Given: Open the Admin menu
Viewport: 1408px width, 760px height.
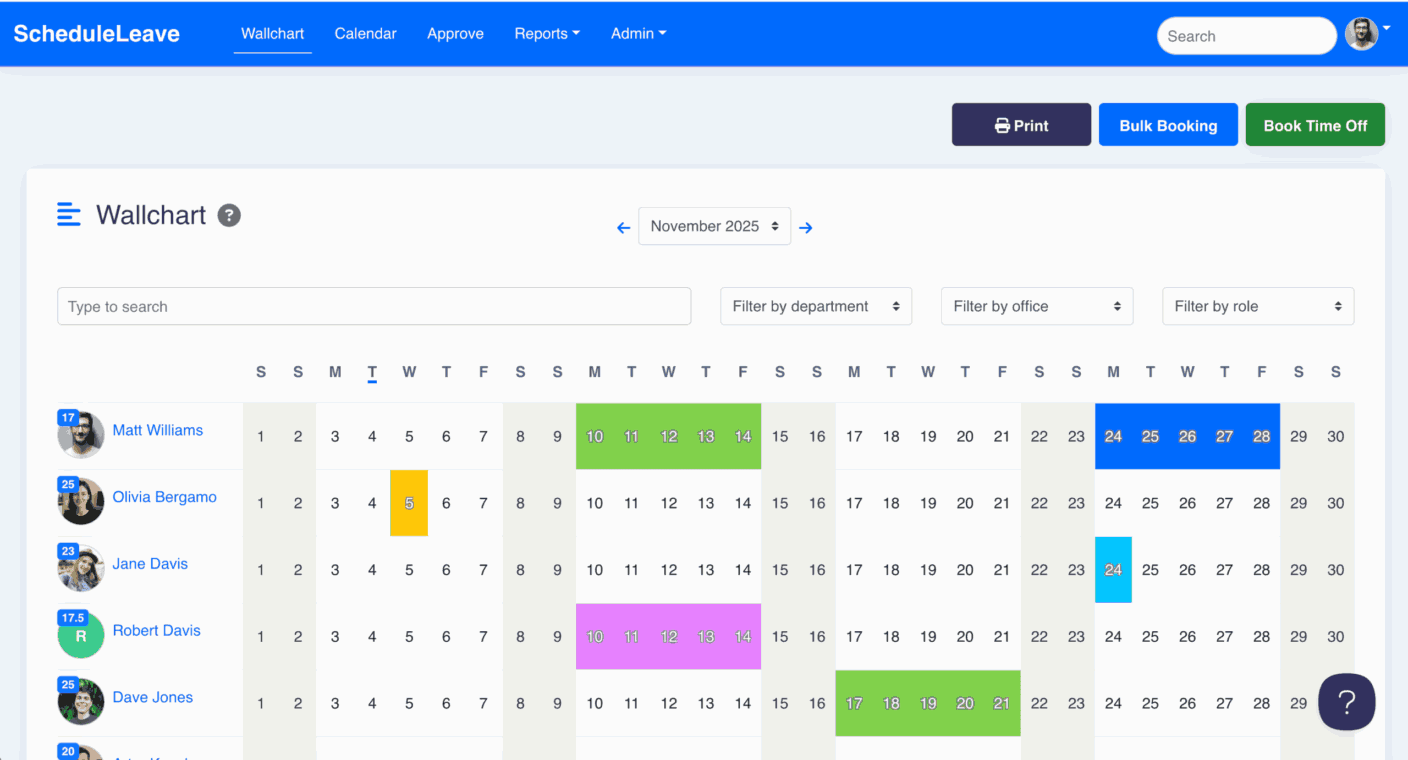Looking at the screenshot, I should click(x=638, y=33).
